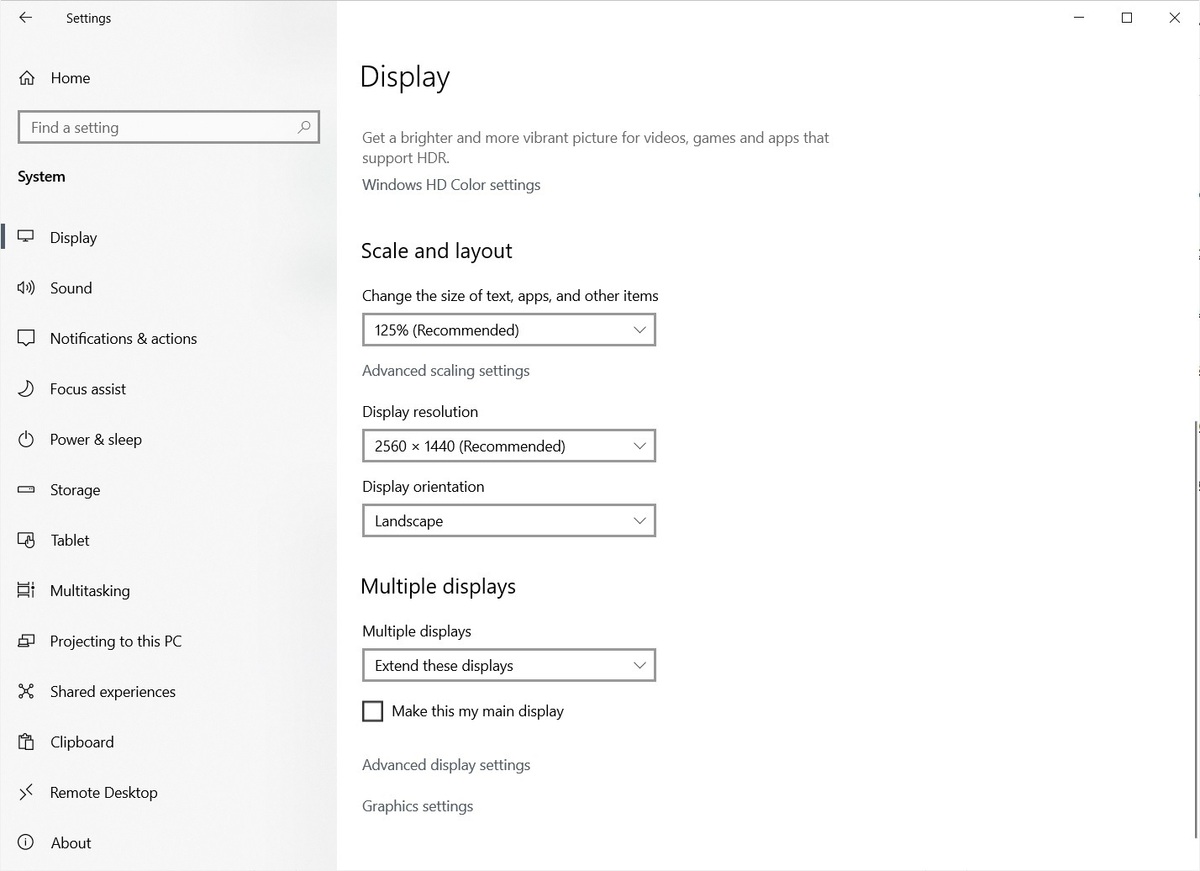Viewport: 1200px width, 871px height.
Task: Click the Sound speaker icon
Action: tap(26, 288)
